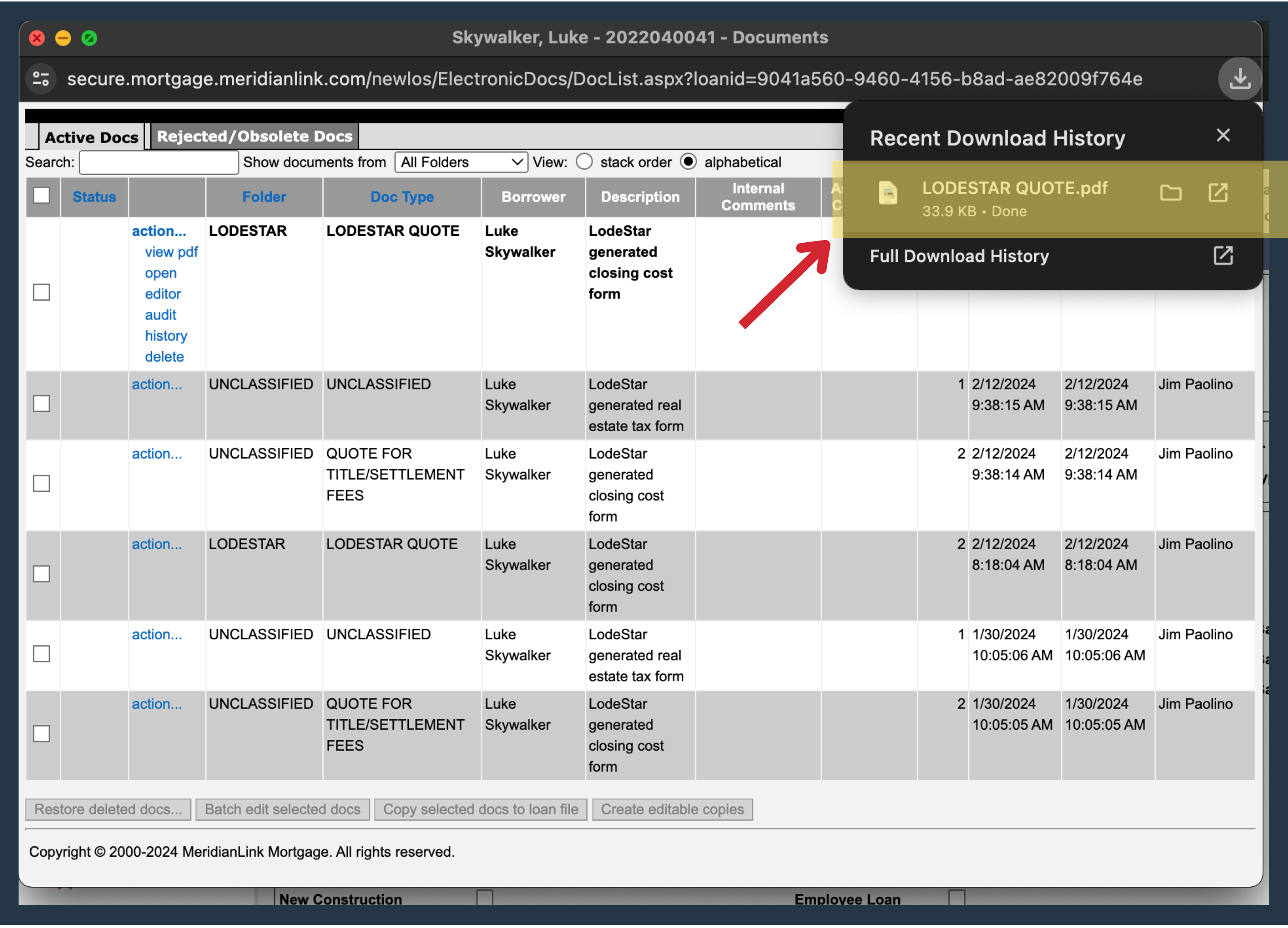Choose audit history from action menu

coord(165,326)
